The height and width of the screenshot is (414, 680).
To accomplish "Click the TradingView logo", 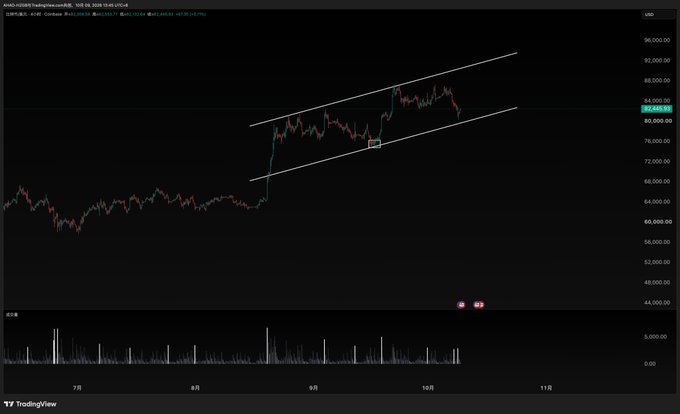I will point(30,404).
